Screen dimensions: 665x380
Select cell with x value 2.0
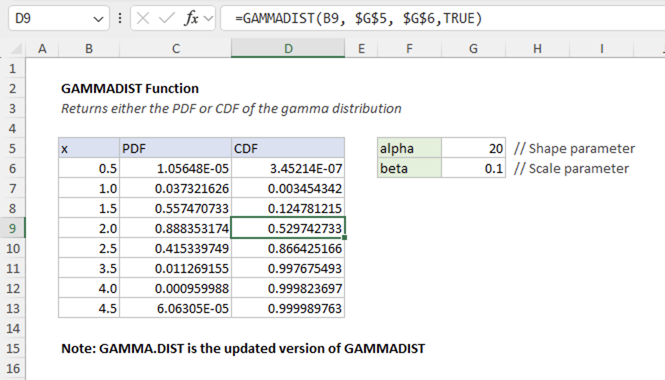[x=89, y=228]
